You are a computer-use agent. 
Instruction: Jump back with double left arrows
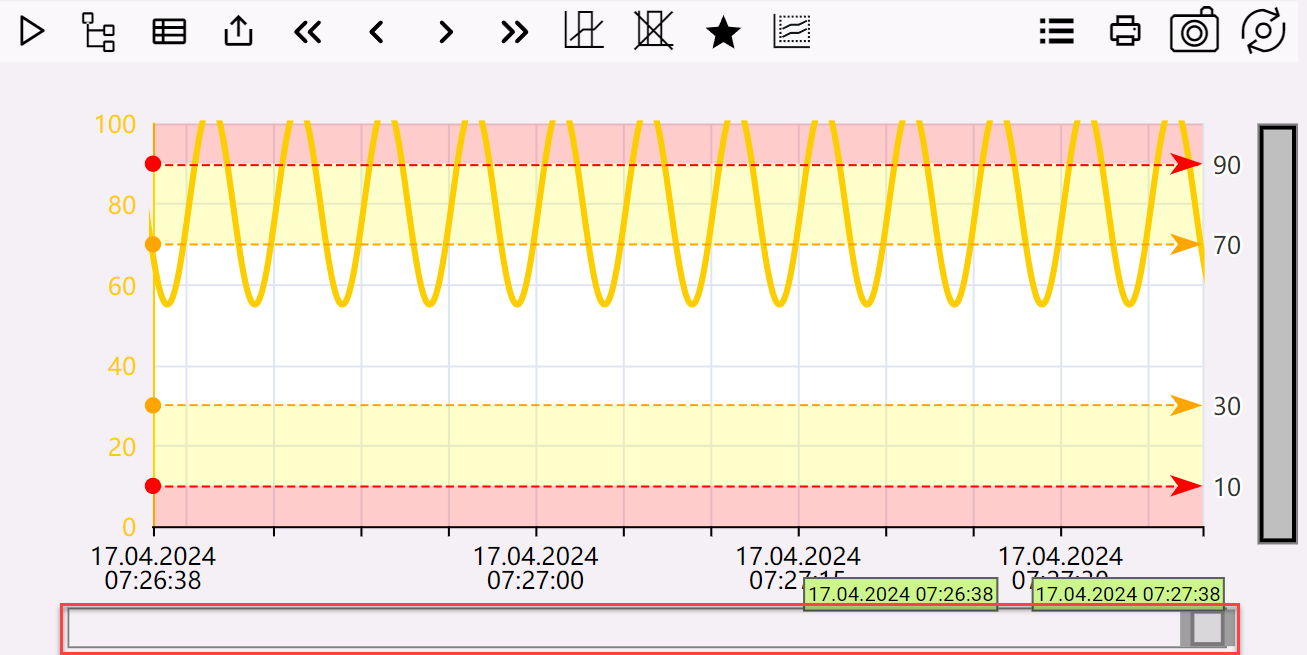[308, 32]
